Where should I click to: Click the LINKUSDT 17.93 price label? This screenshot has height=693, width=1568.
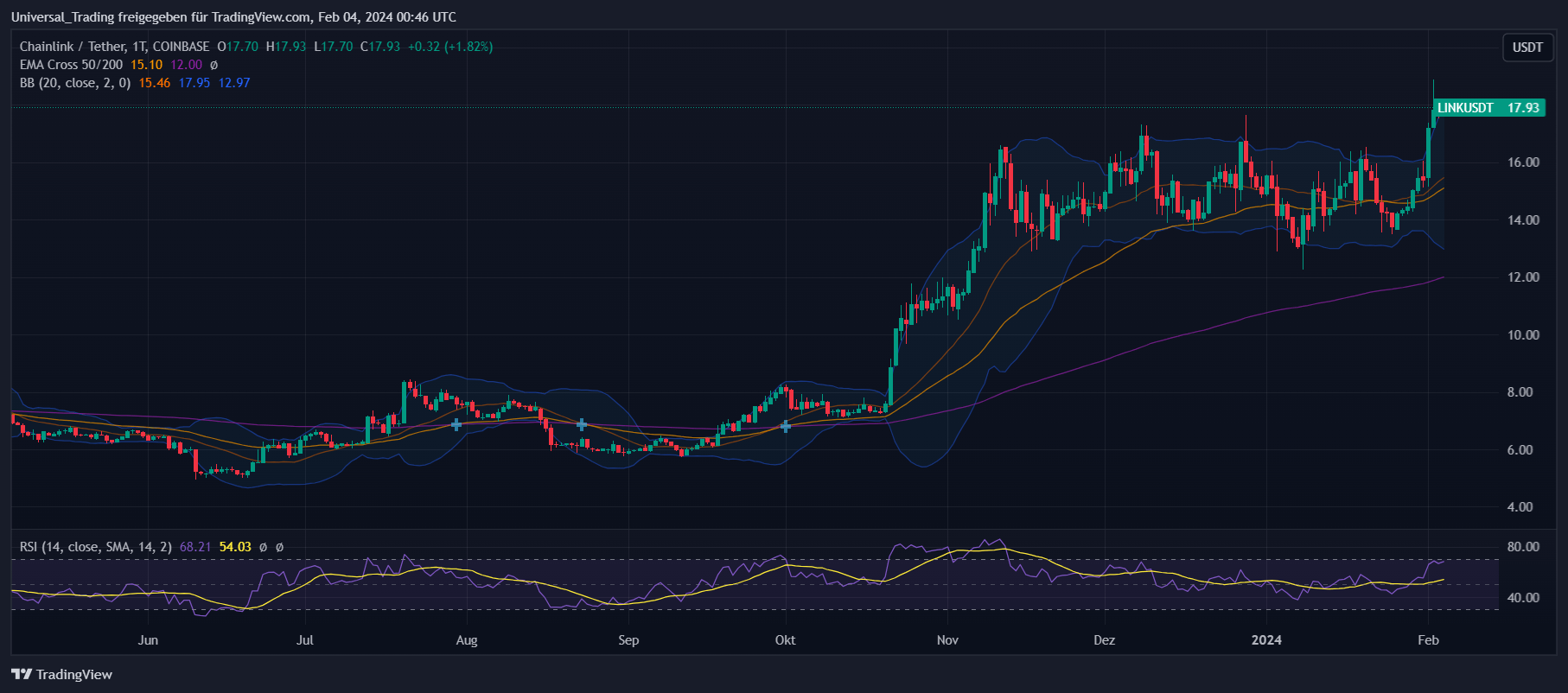(x=1488, y=108)
